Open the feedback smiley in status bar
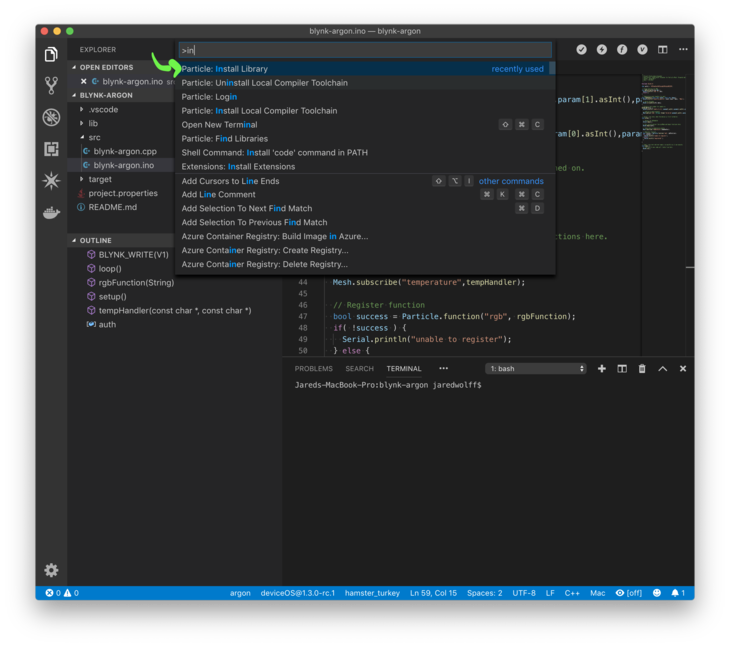This screenshot has width=730, height=647. click(657, 593)
